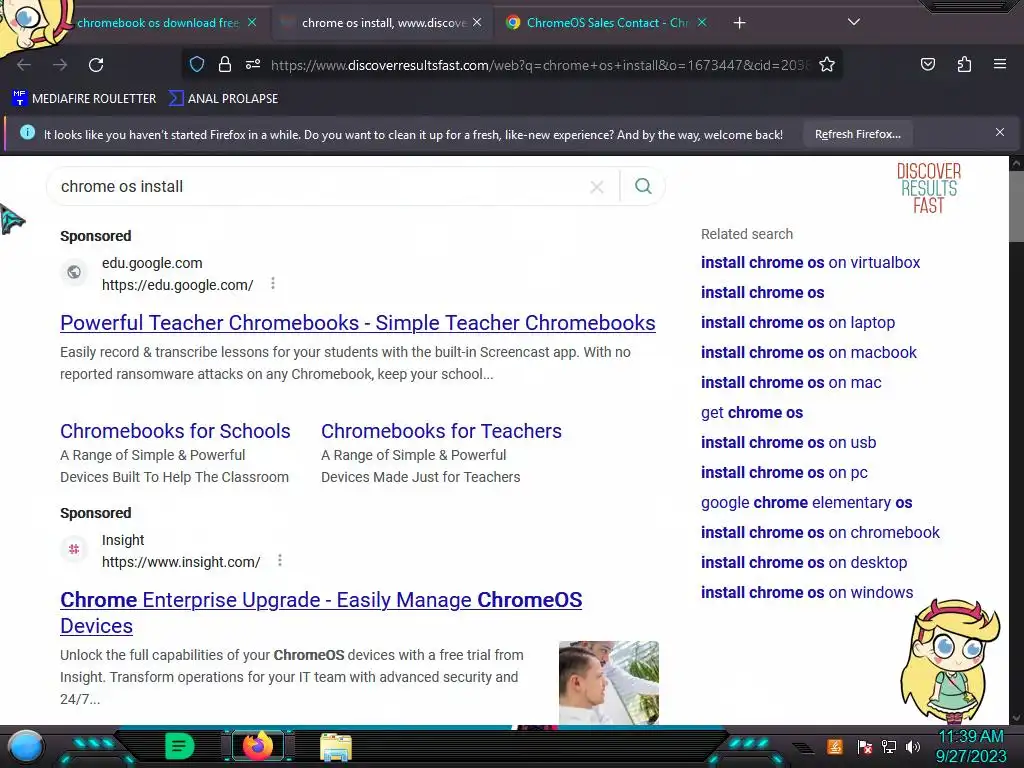Viewport: 1024px width, 768px height.
Task: Select install chrome os on laptop
Action: pos(797,323)
